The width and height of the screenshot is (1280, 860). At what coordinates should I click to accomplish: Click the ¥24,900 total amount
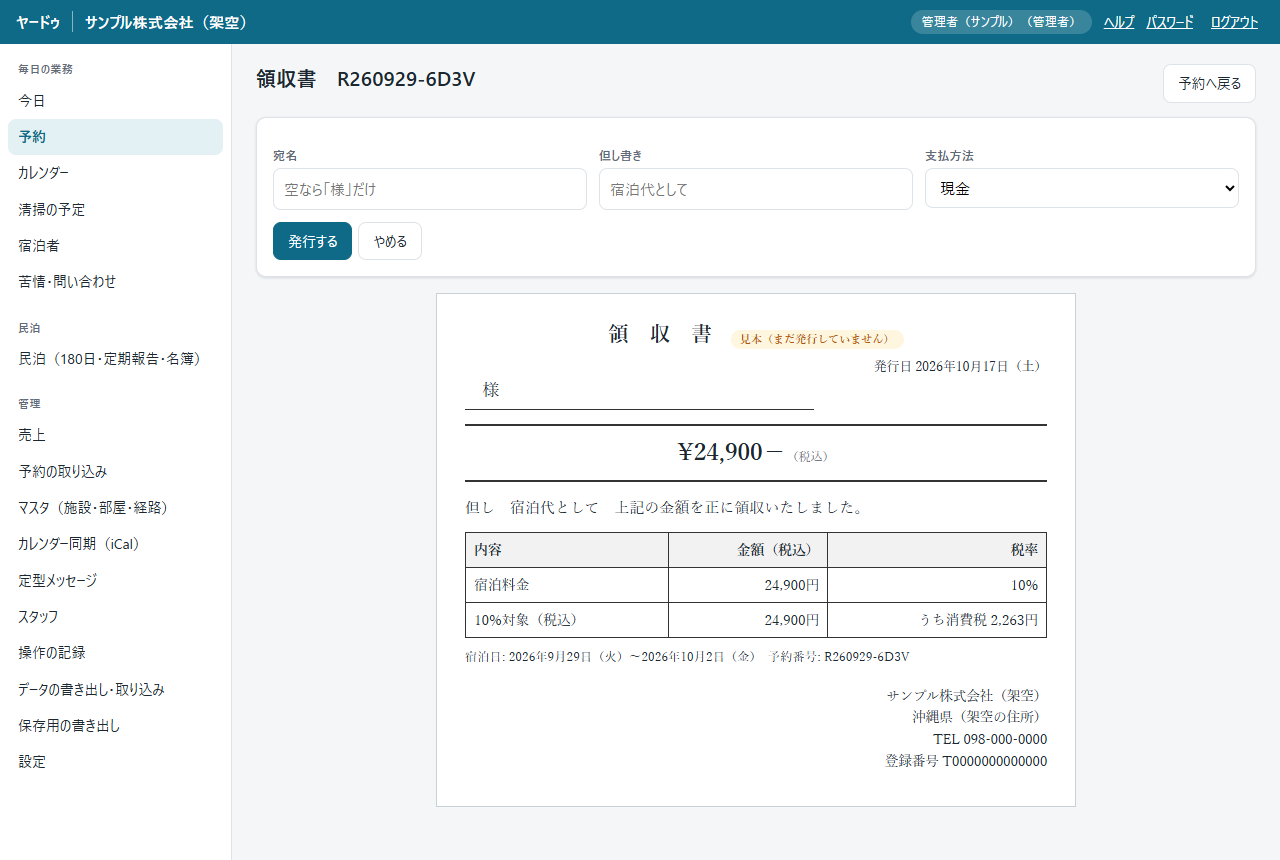click(x=731, y=452)
